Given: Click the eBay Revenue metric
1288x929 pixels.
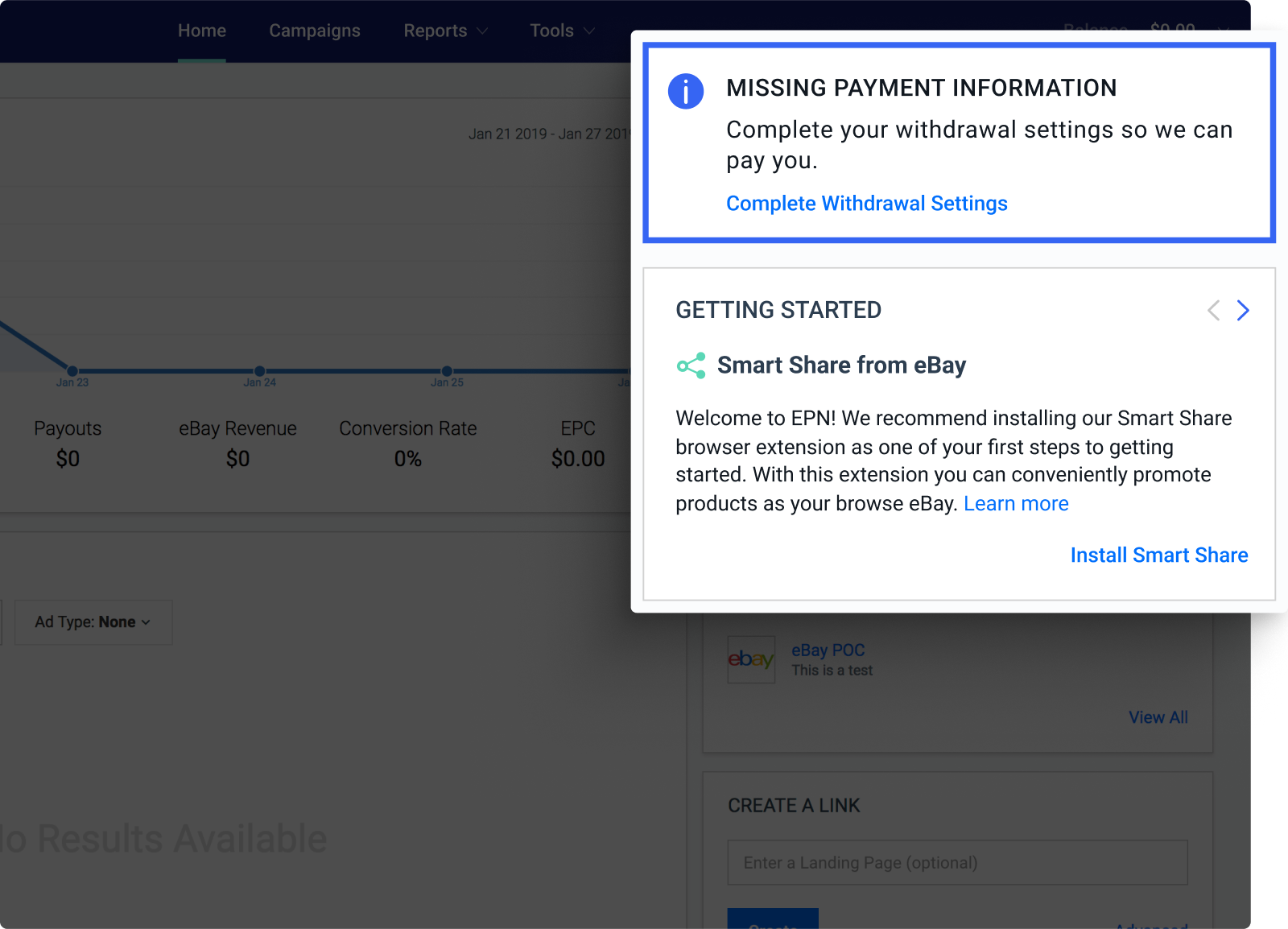Looking at the screenshot, I should point(237,444).
